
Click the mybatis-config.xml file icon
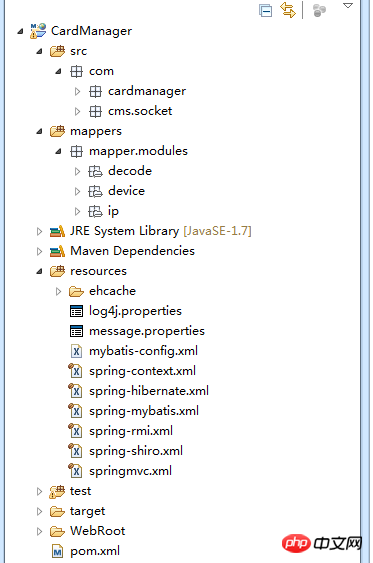(76, 351)
